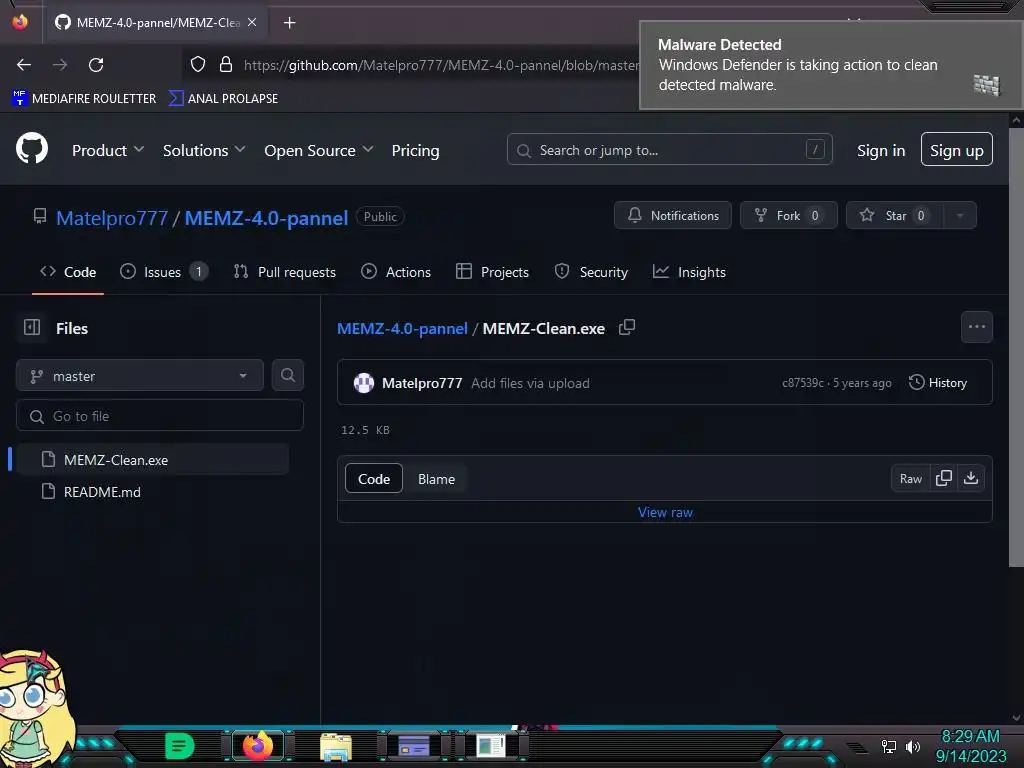Fork the repository
Viewport: 1024px width, 768px height.
(x=789, y=216)
